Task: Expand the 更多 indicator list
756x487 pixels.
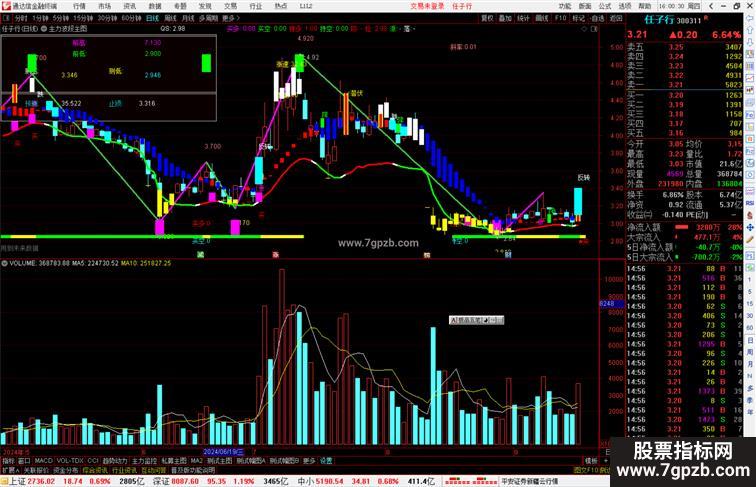Action: click(309, 461)
